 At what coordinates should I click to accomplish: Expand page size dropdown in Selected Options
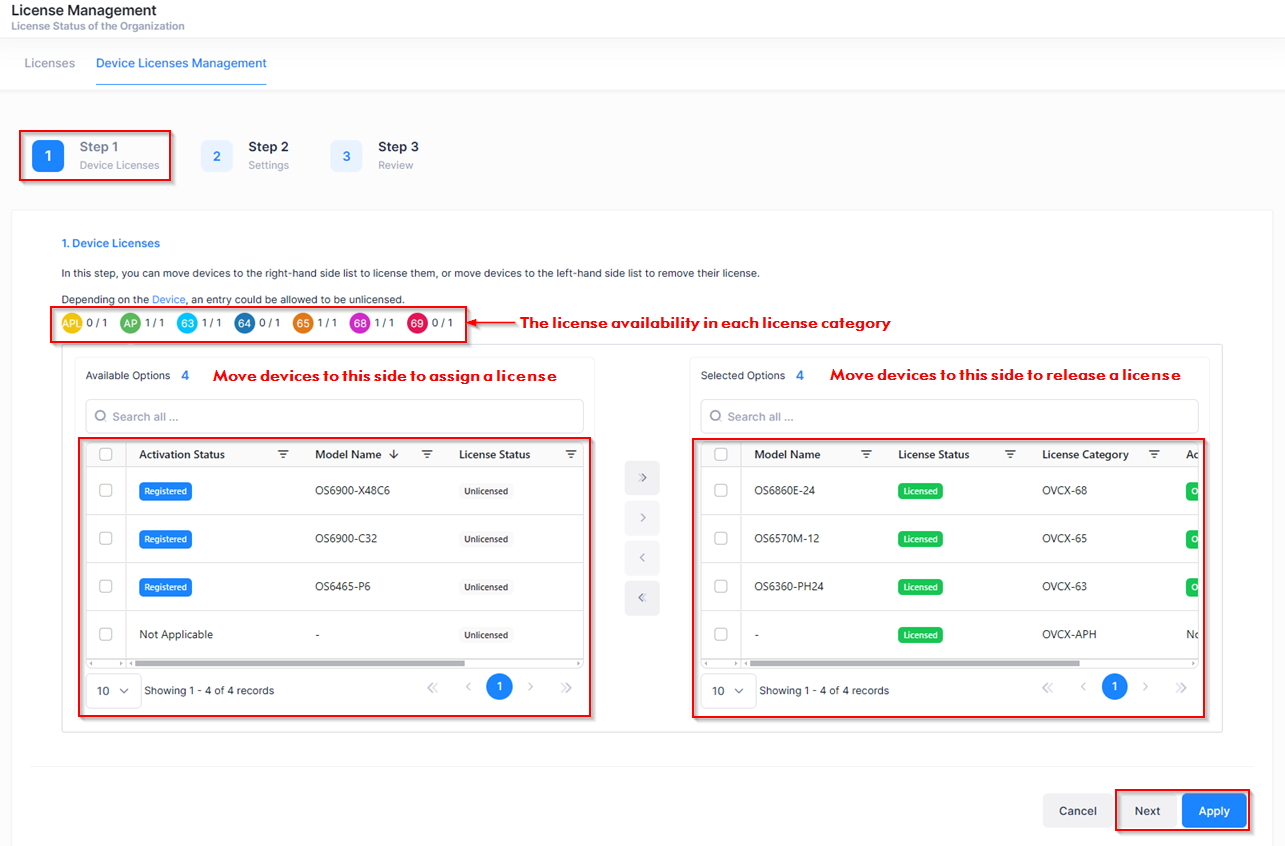[728, 691]
